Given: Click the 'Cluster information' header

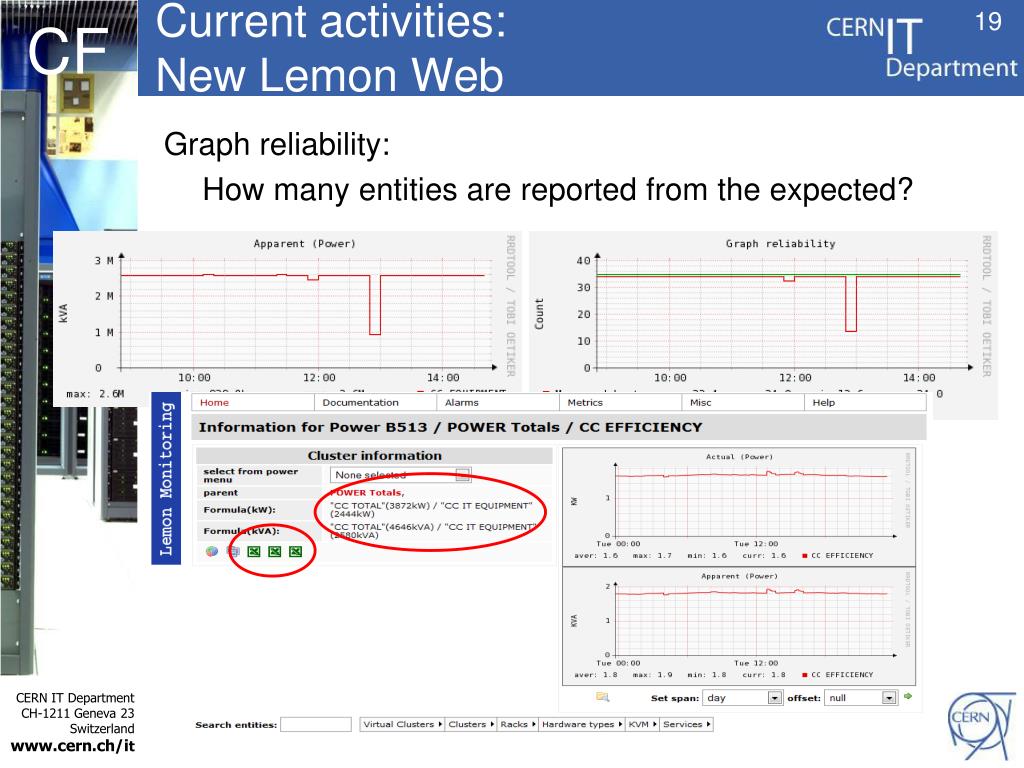Looking at the screenshot, I should 374,456.
